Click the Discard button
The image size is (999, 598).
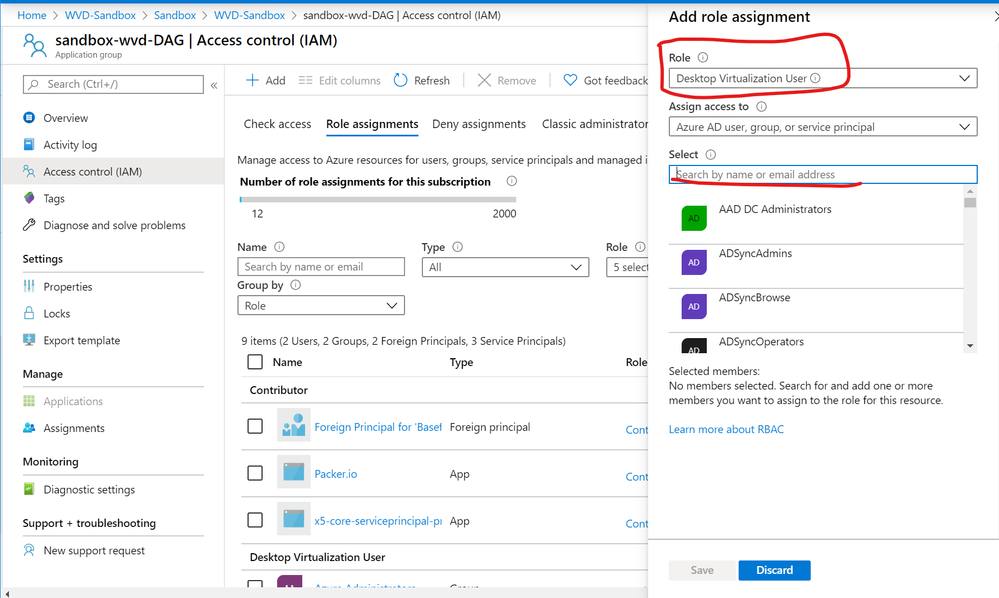point(774,570)
